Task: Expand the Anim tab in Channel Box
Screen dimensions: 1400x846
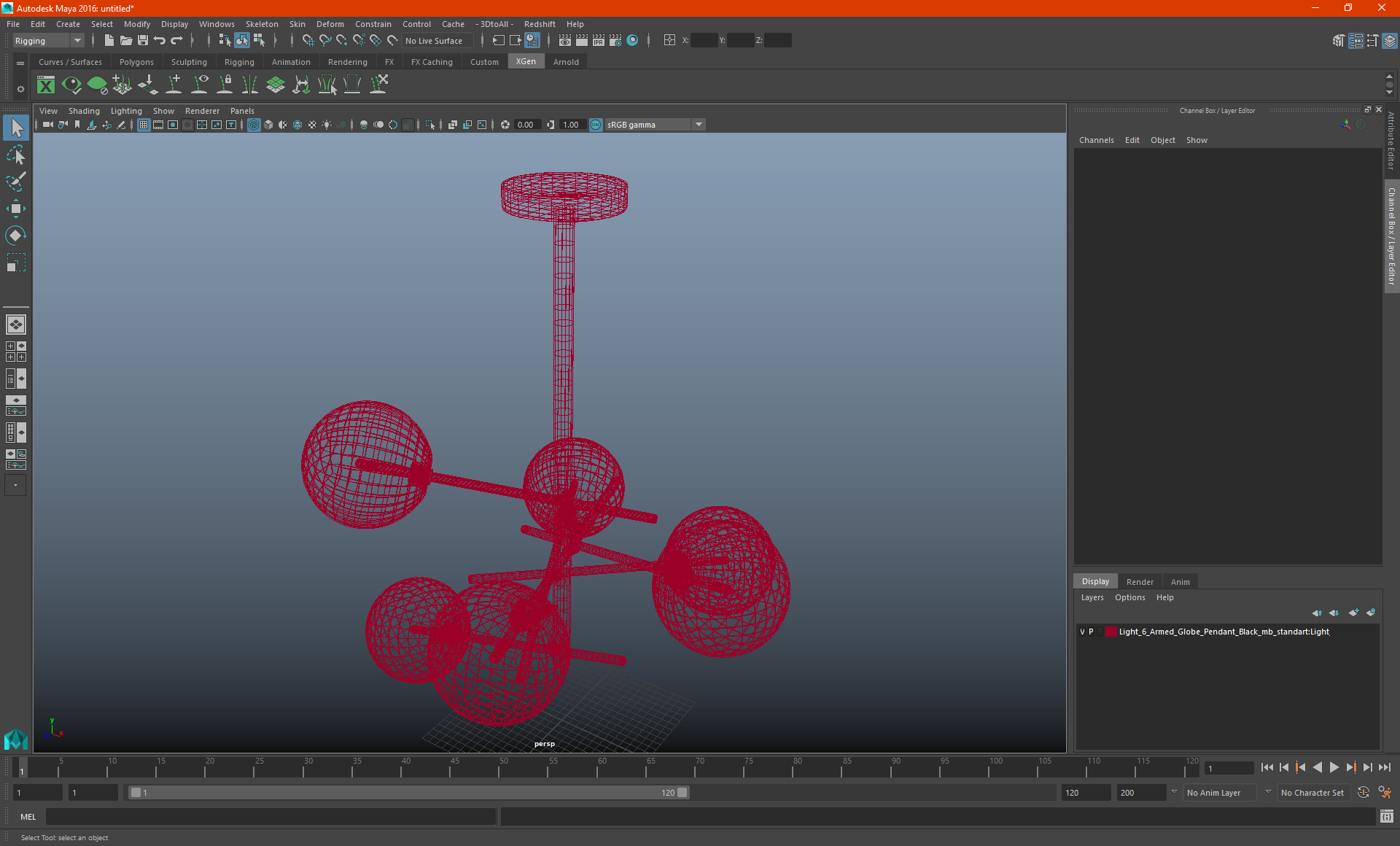Action: (x=1180, y=581)
